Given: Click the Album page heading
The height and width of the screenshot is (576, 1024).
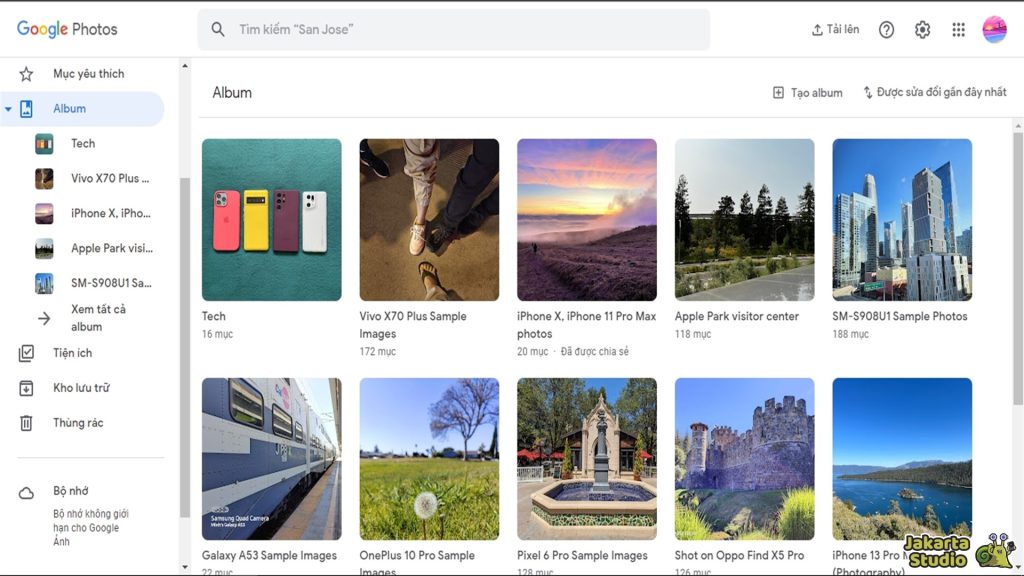Looking at the screenshot, I should pos(232,93).
